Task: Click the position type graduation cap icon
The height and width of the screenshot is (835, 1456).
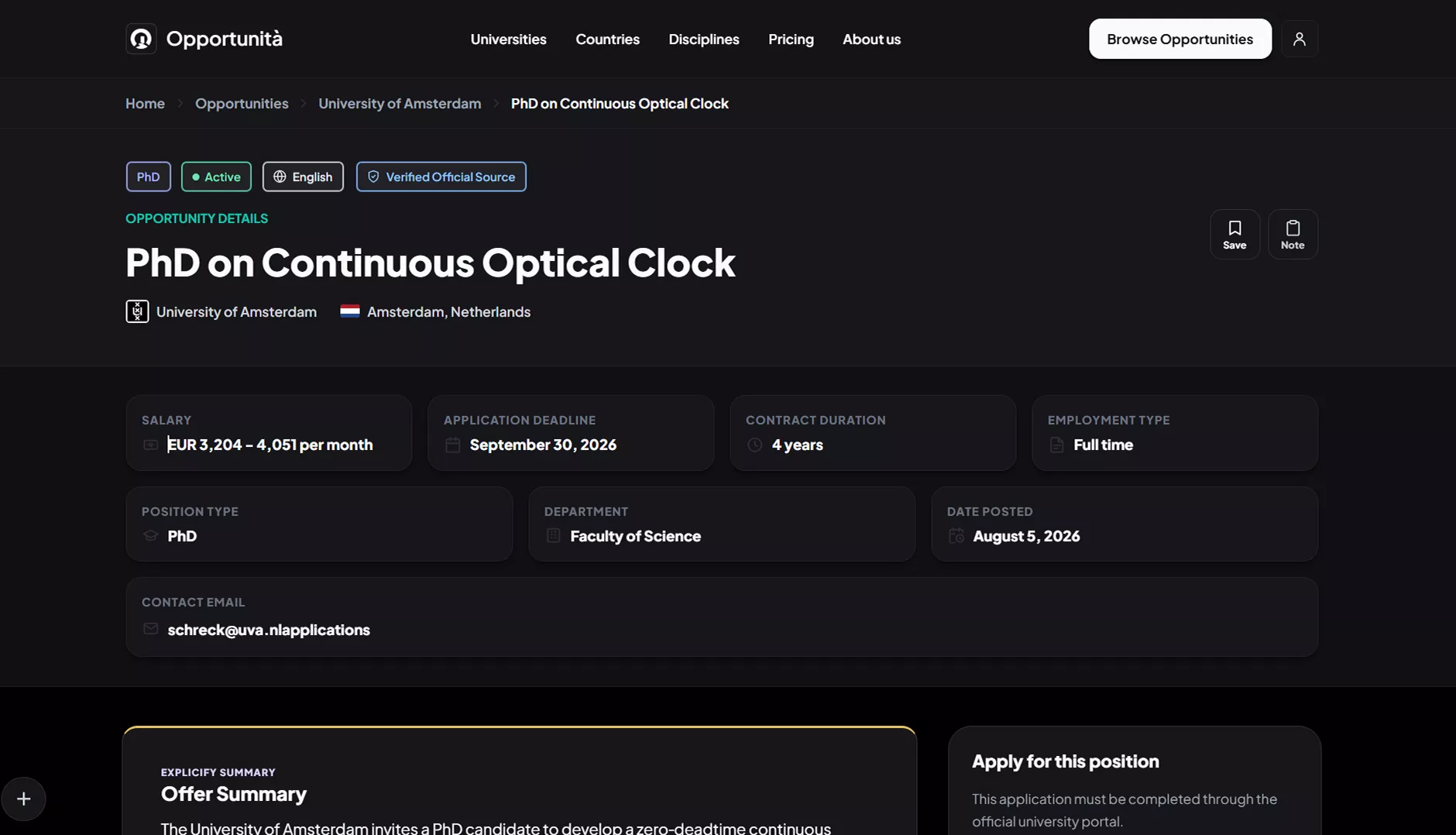Action: (150, 536)
